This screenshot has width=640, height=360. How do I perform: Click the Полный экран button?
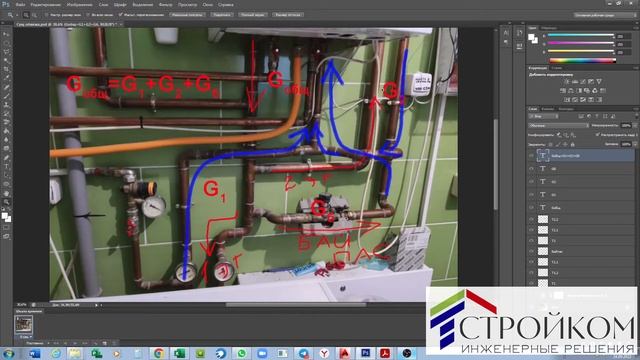click(x=253, y=15)
